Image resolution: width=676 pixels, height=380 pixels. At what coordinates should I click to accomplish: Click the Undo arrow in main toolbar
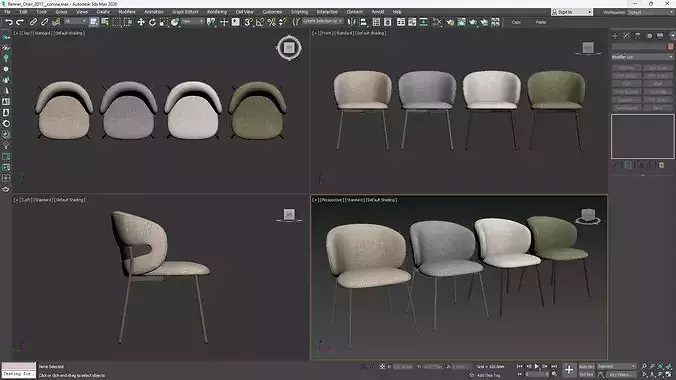pos(9,22)
